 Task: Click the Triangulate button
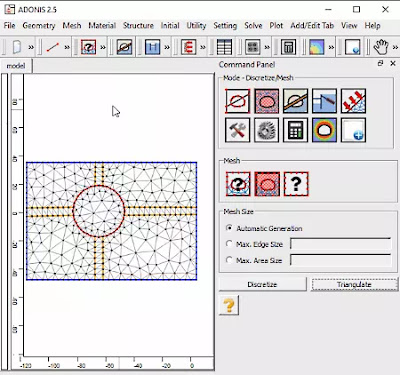click(x=354, y=284)
